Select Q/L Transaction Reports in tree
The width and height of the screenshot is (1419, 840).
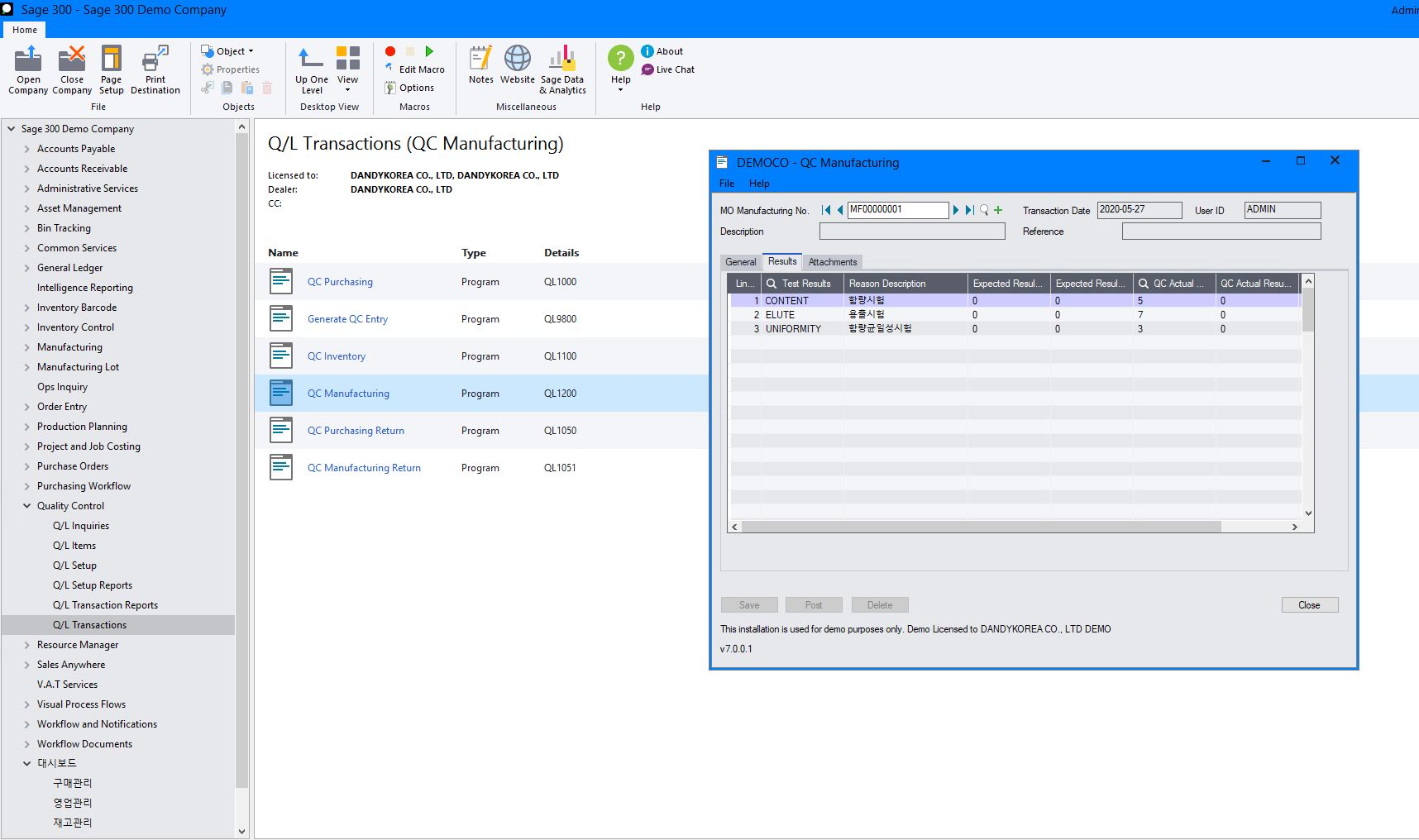coord(105,605)
